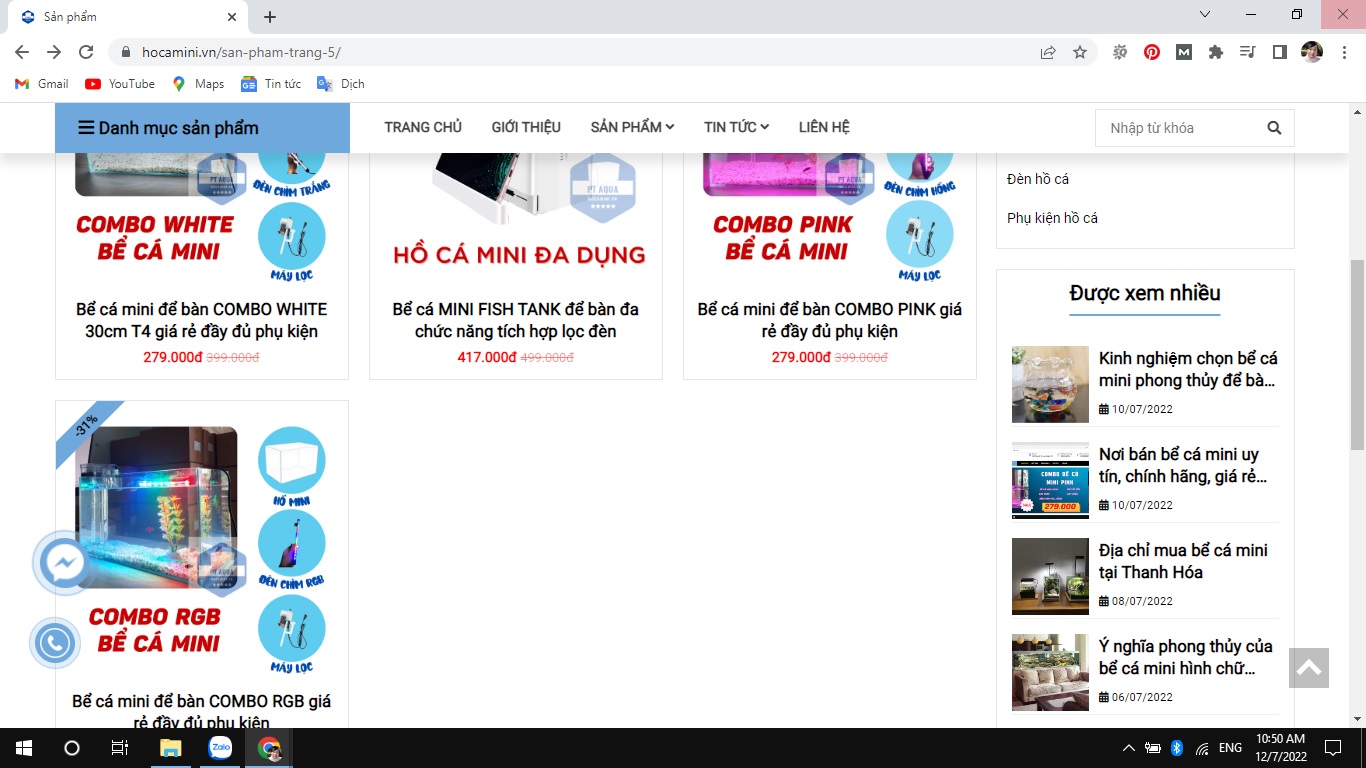Image resolution: width=1366 pixels, height=768 pixels.
Task: Click the Bluetooth tray icon
Action: pyautogui.click(x=1177, y=748)
